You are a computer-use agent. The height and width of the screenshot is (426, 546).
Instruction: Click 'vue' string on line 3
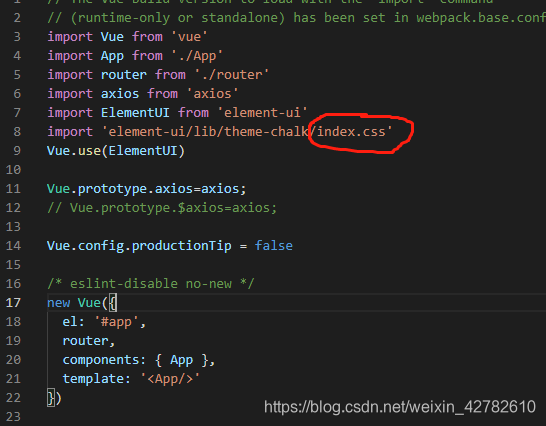190,37
